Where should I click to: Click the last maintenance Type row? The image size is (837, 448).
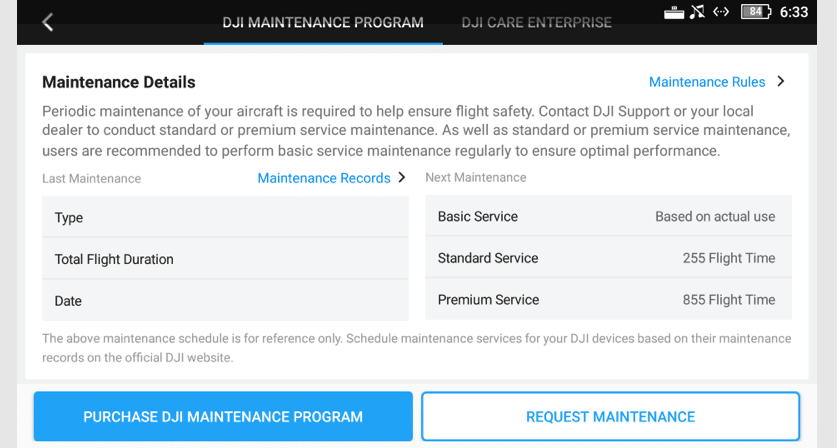[225, 217]
